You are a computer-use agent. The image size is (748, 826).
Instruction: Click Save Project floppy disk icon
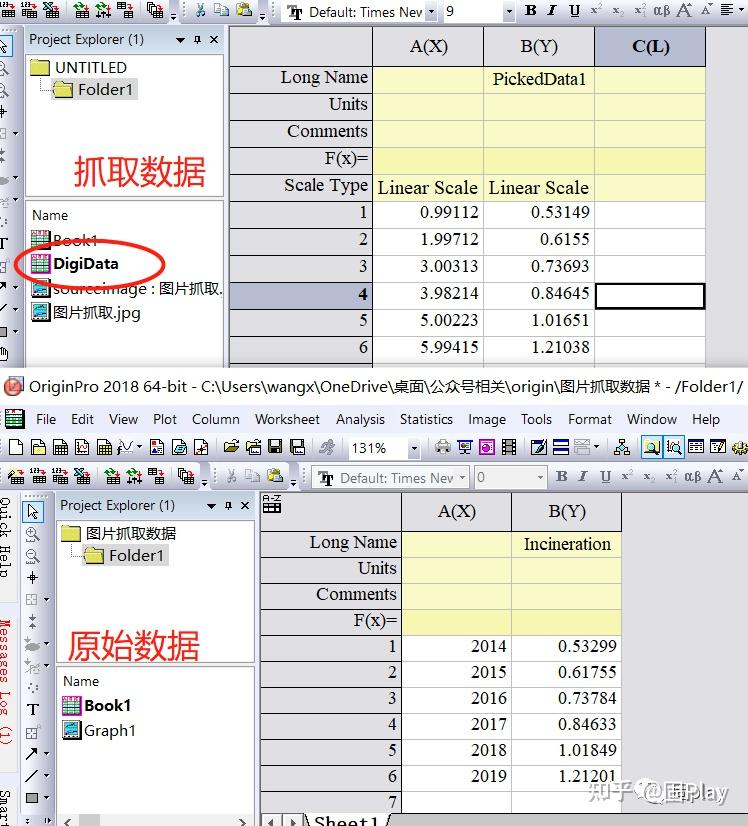(275, 447)
